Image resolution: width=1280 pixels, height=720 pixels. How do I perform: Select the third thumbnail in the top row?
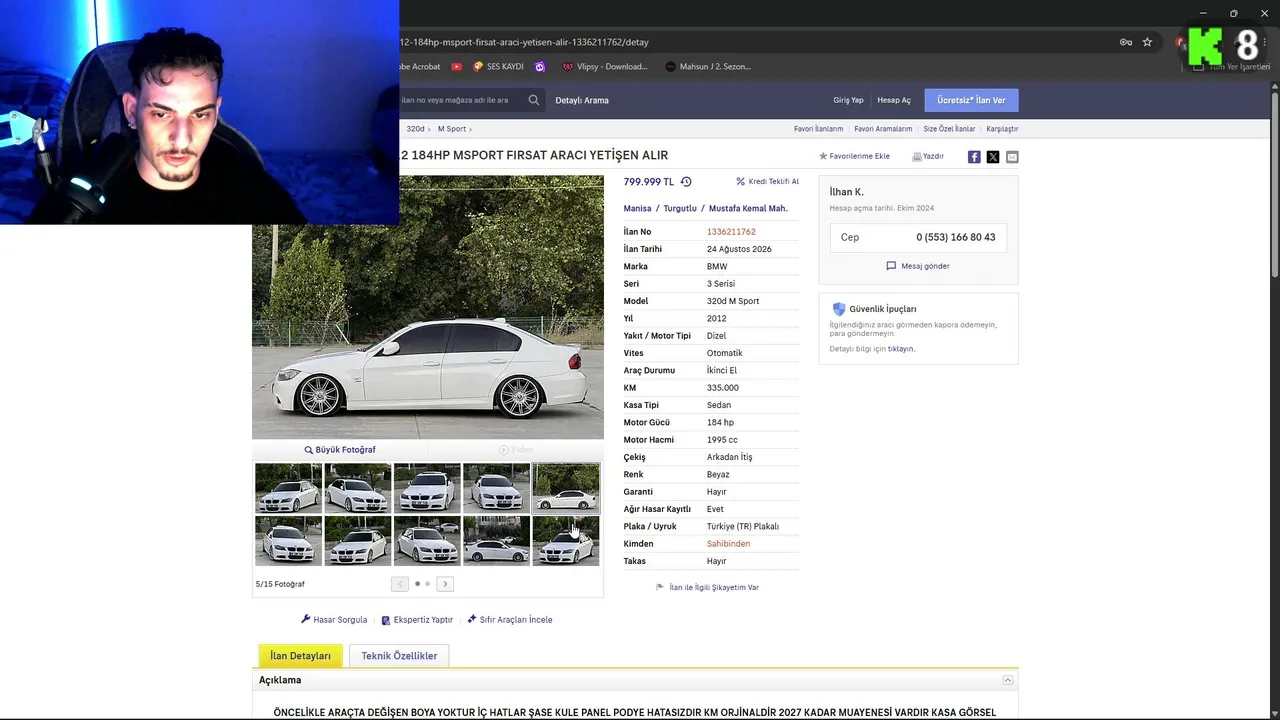427,488
